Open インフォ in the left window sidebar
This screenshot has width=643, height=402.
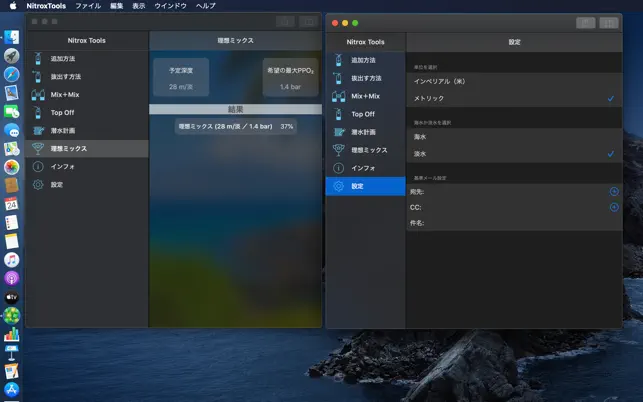point(87,167)
